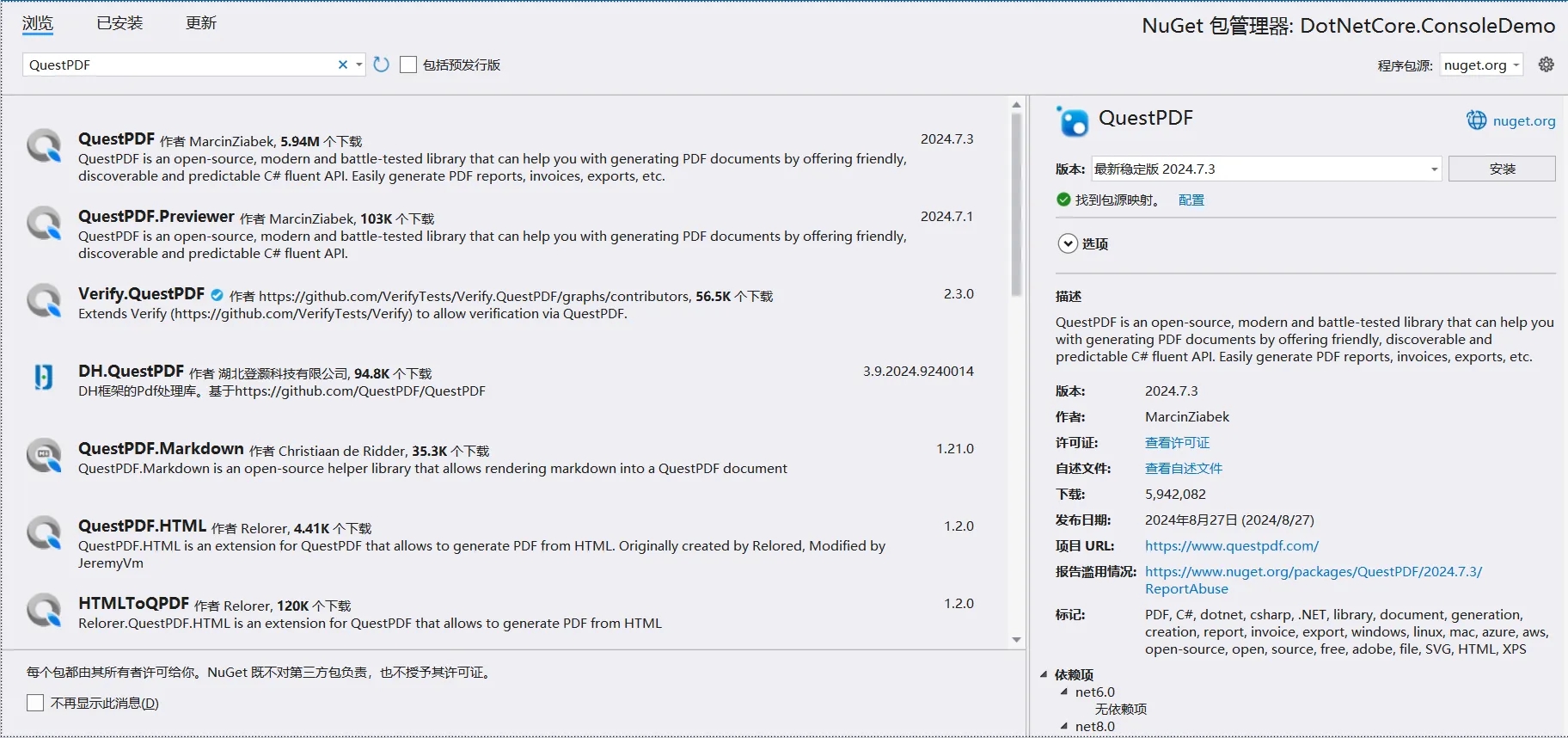Image resolution: width=1568 pixels, height=738 pixels.
Task: Click the verified badge next to Verify.QuestPDF
Action: tap(217, 295)
